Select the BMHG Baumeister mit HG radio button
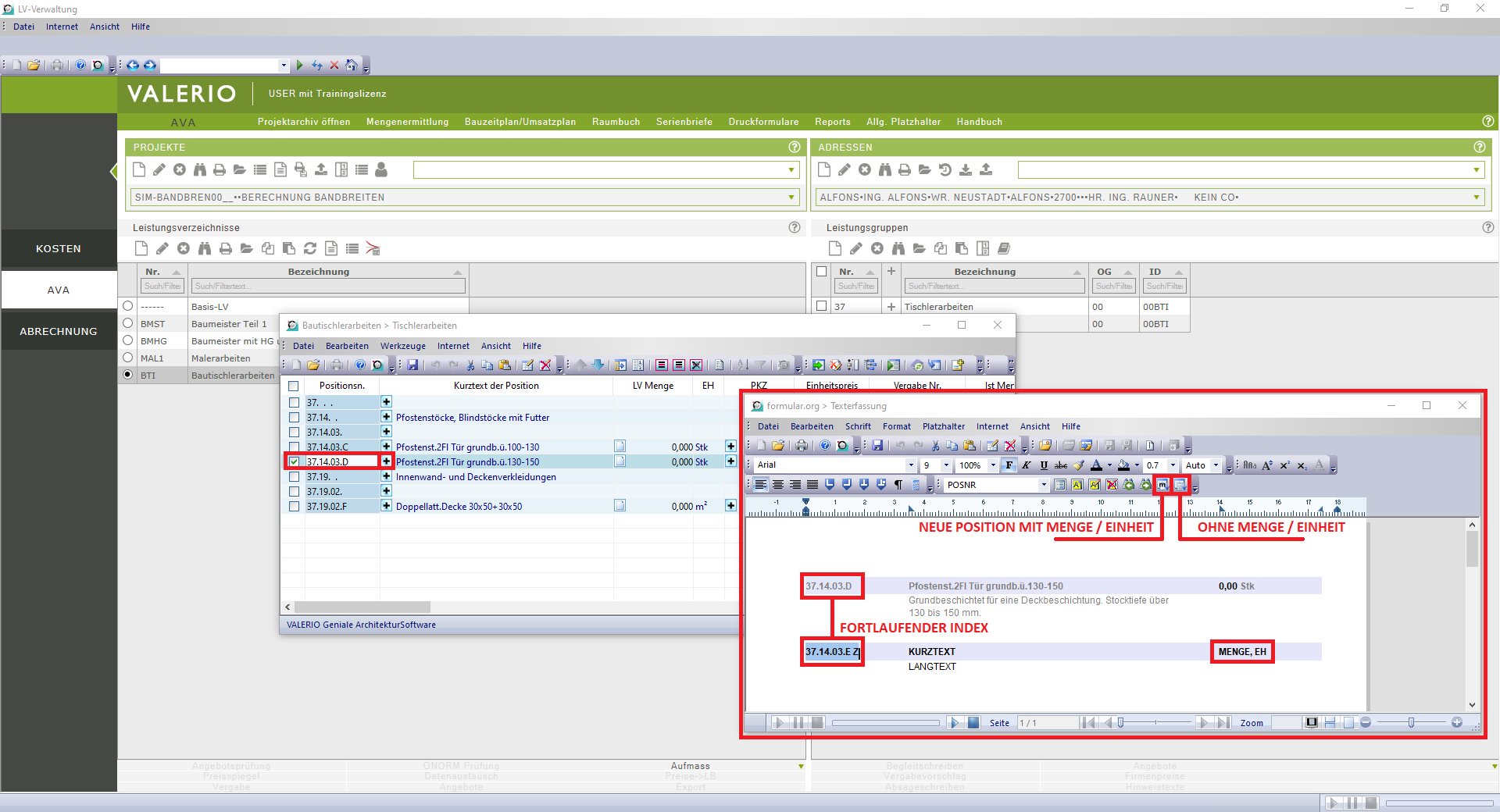The width and height of the screenshot is (1500, 812). [128, 340]
